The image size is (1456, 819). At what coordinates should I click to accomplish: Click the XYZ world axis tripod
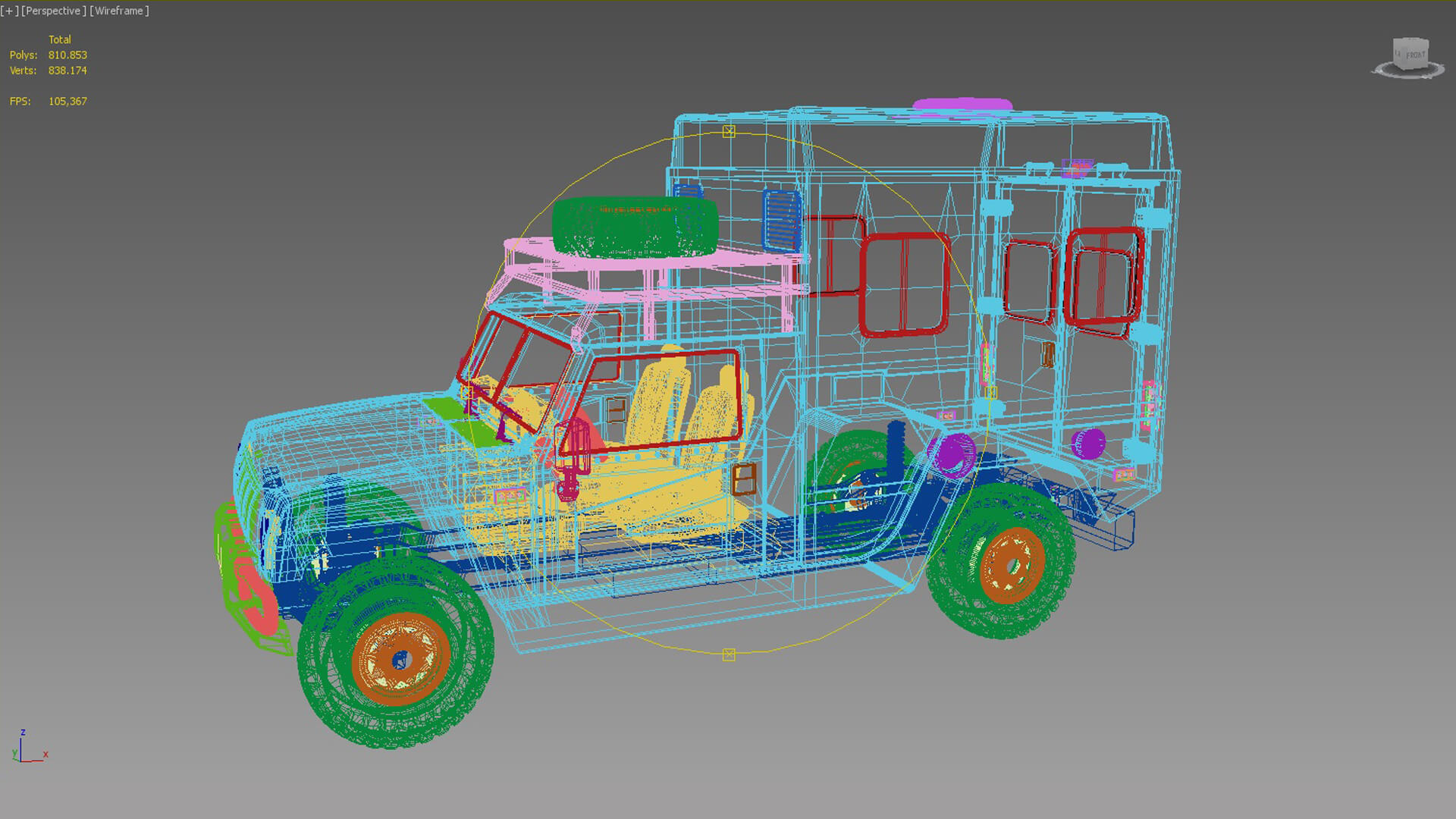coord(30,747)
